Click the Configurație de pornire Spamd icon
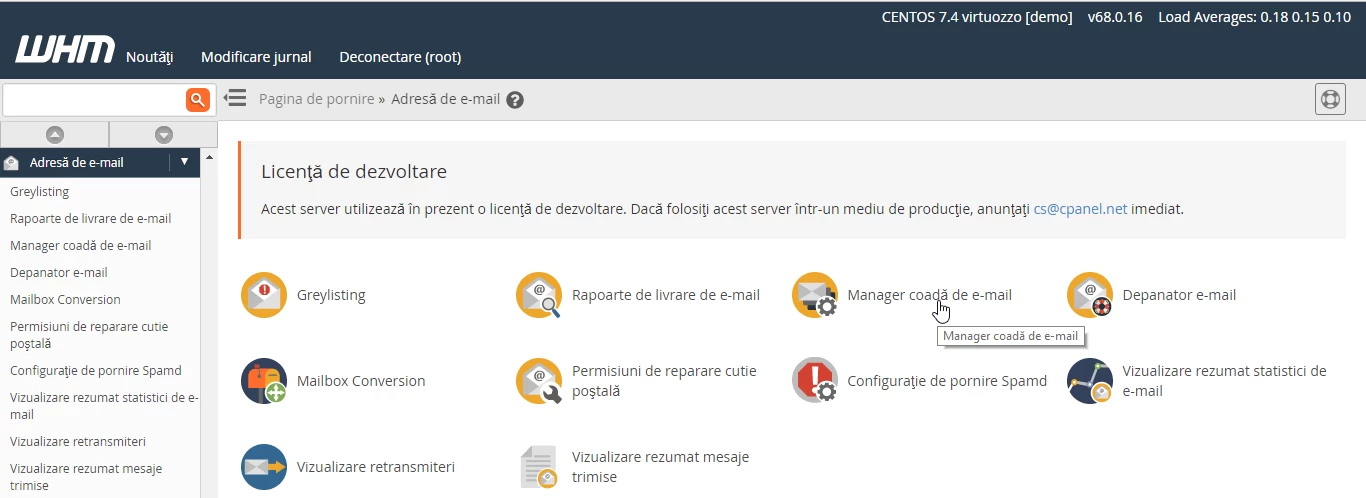 (x=814, y=381)
